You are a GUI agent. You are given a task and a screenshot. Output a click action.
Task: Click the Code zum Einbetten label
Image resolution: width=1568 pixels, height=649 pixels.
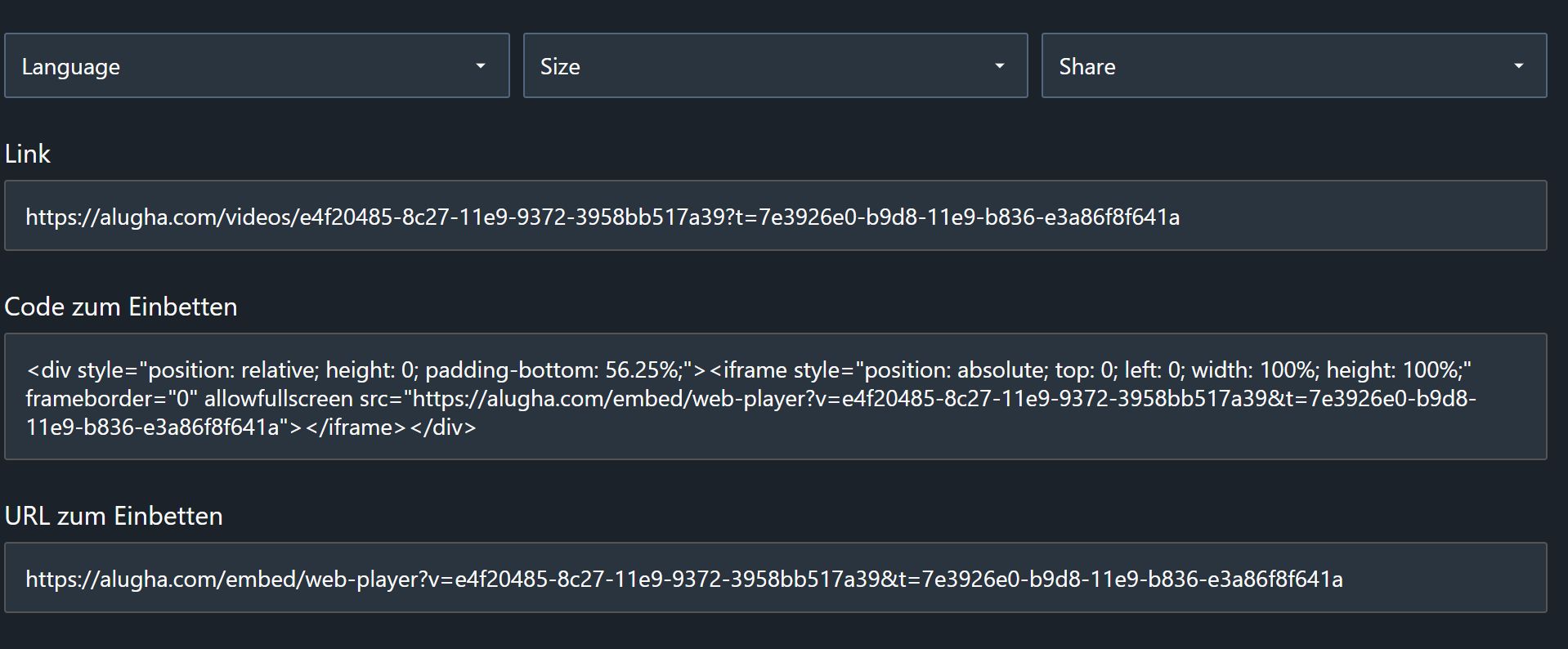tap(121, 307)
